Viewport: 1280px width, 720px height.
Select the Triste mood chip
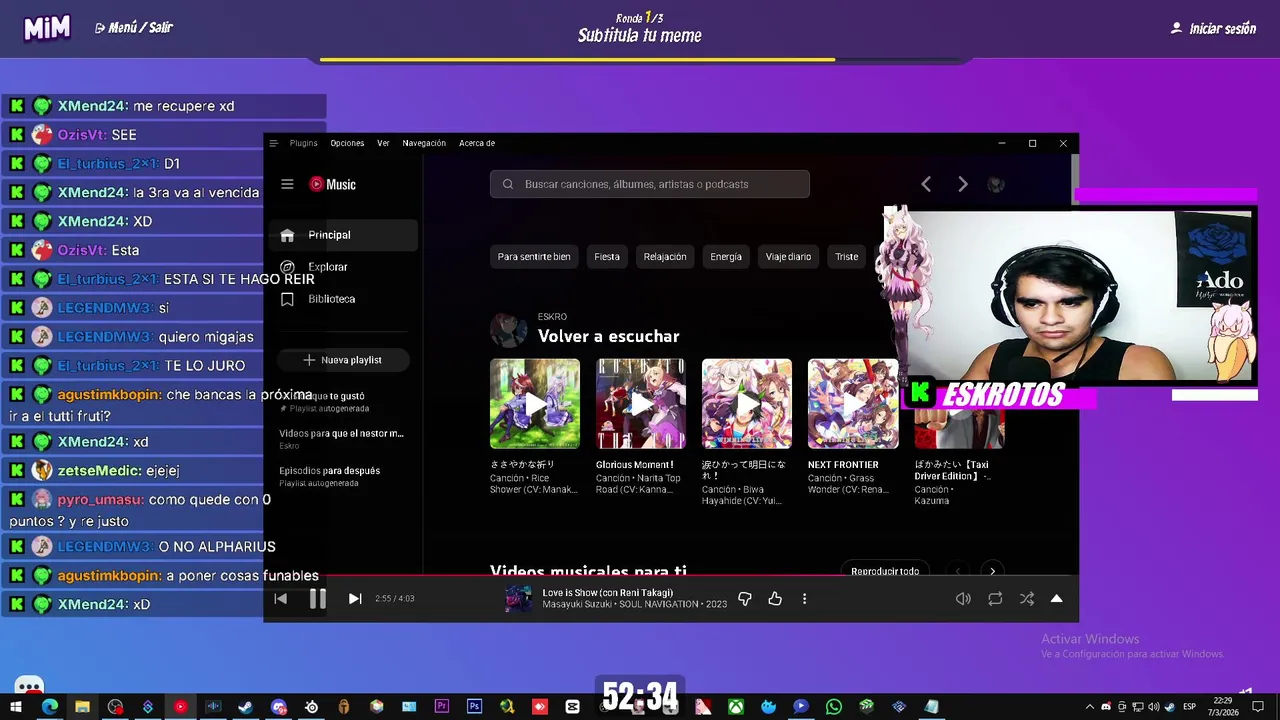(847, 257)
